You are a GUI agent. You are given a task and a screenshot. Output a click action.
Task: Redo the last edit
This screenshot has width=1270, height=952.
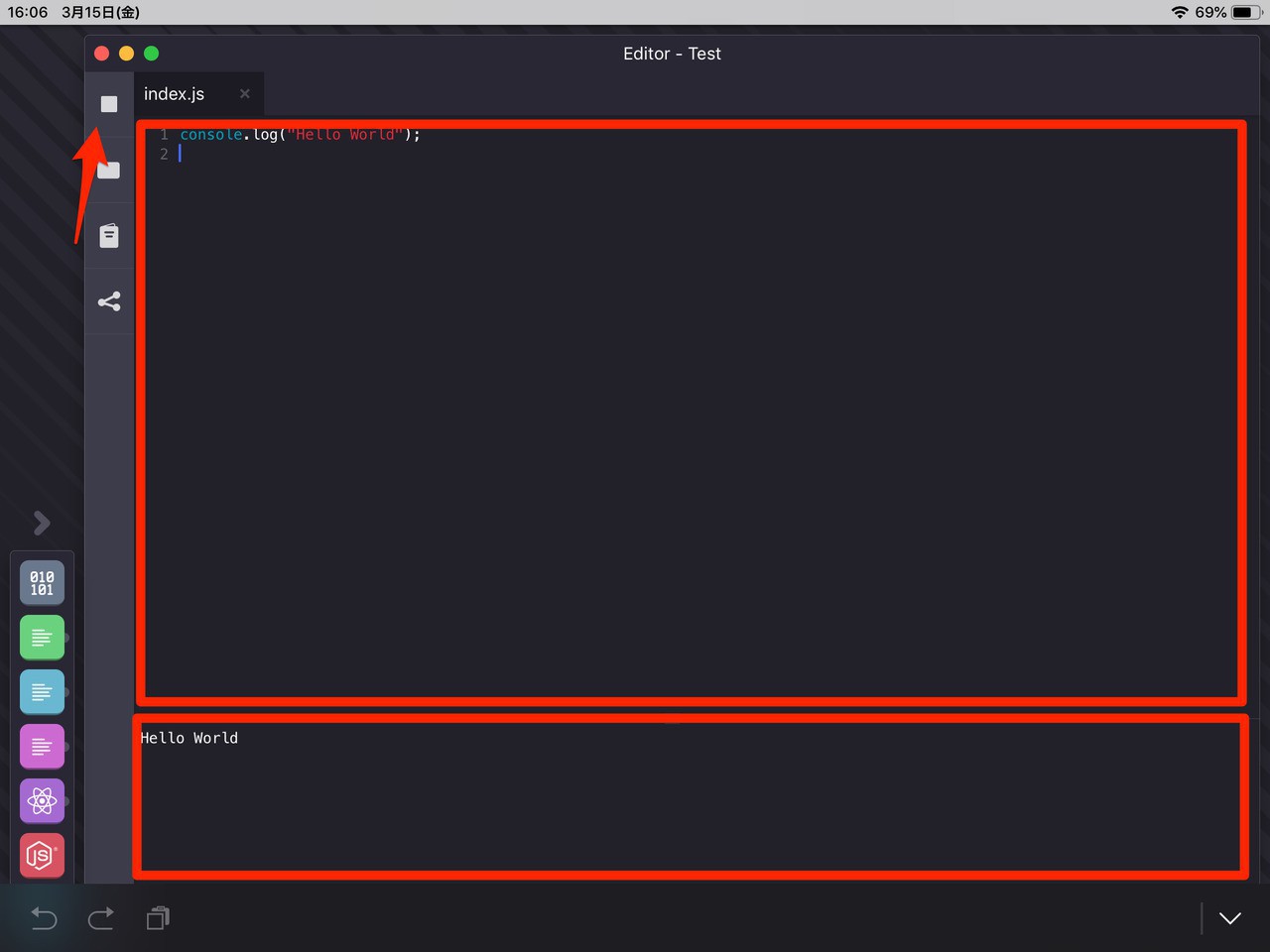[101, 918]
